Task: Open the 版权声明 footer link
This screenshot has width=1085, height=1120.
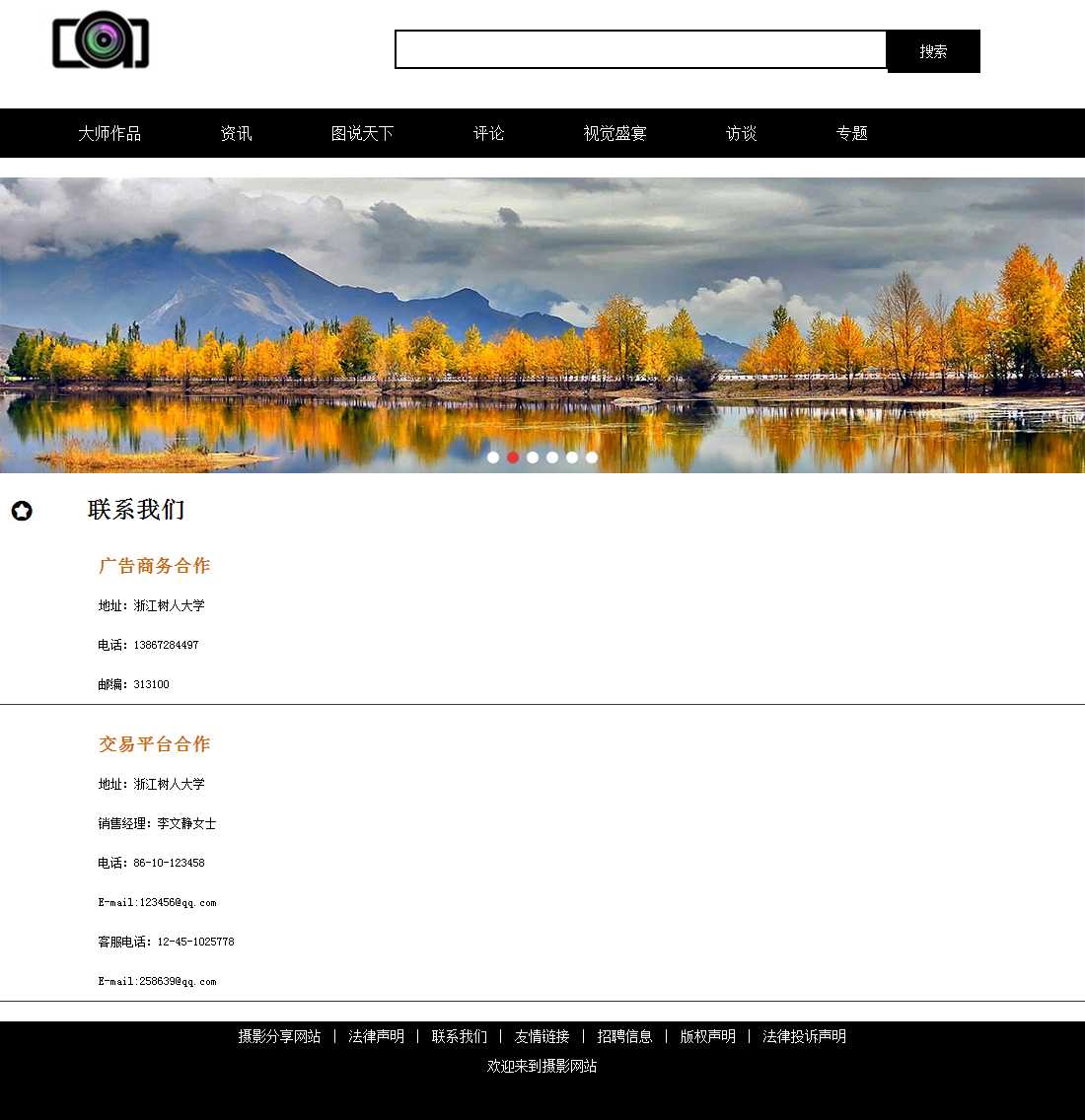Action: (707, 1036)
